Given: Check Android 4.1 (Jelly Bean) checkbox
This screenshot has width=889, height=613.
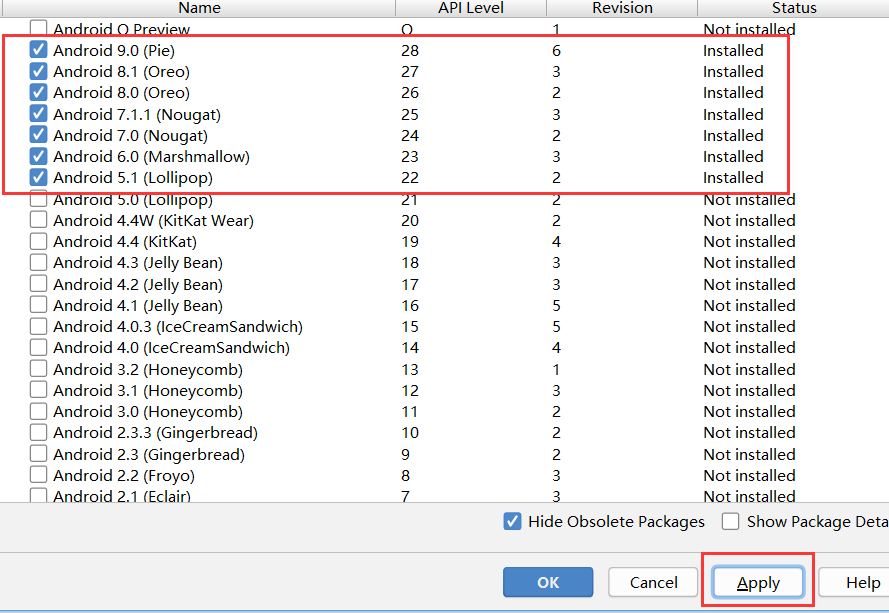Looking at the screenshot, I should pos(38,305).
